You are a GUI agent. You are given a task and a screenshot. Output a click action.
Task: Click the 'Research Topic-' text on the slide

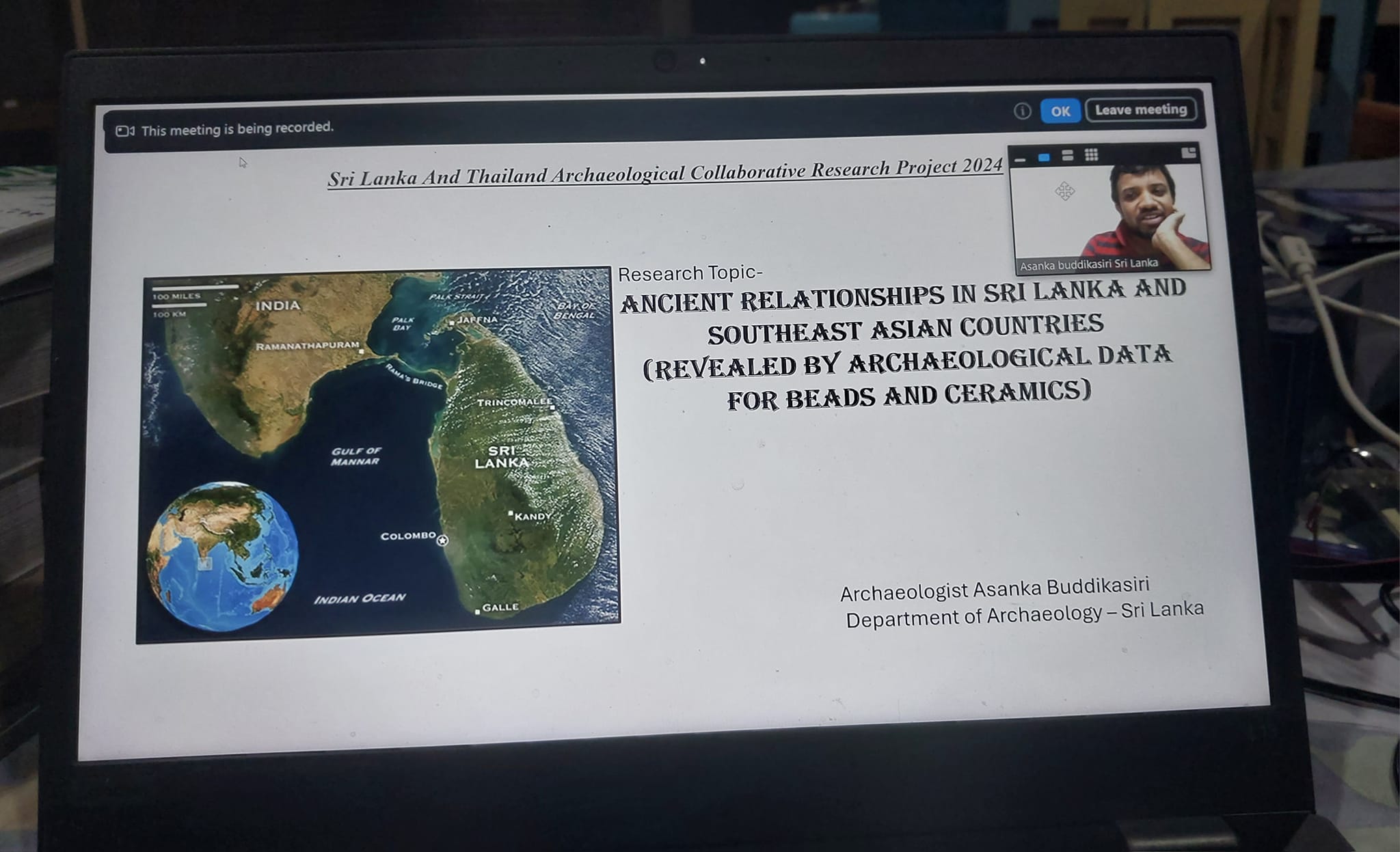[x=689, y=273]
